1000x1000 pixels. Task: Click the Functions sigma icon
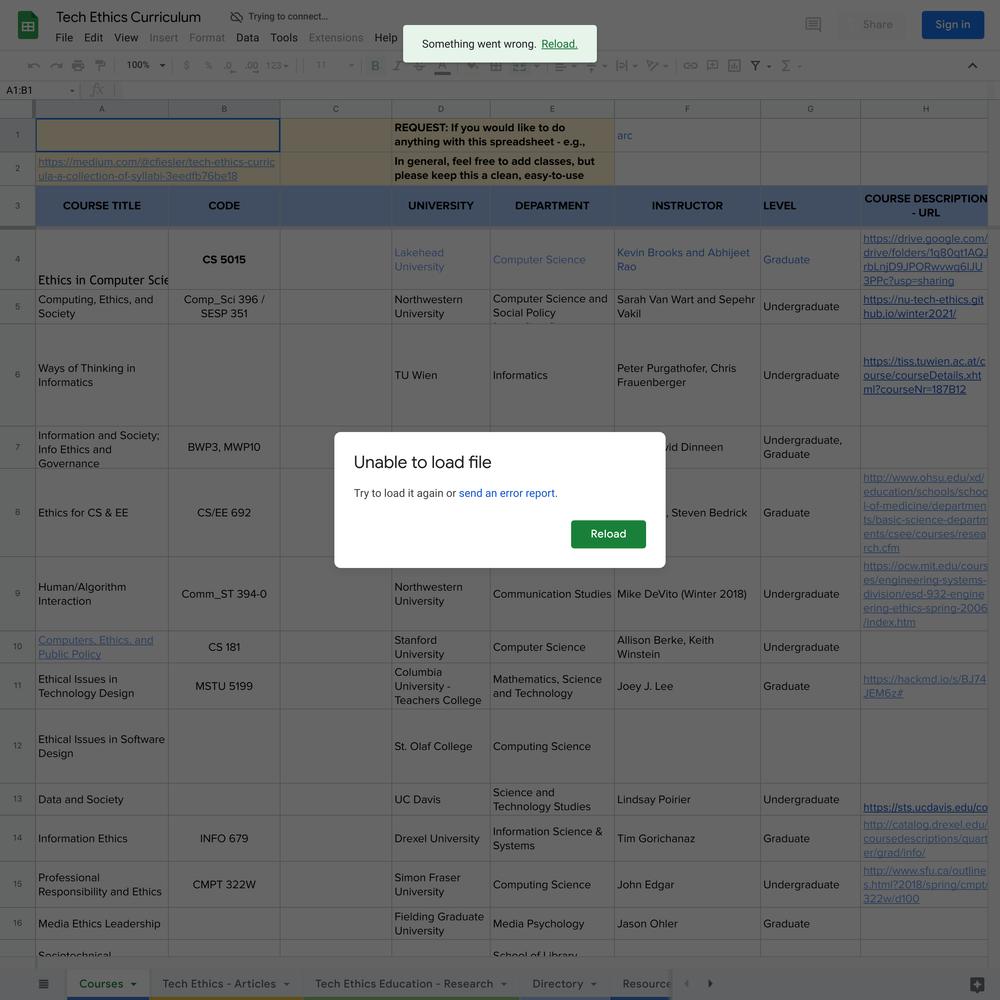pos(786,66)
